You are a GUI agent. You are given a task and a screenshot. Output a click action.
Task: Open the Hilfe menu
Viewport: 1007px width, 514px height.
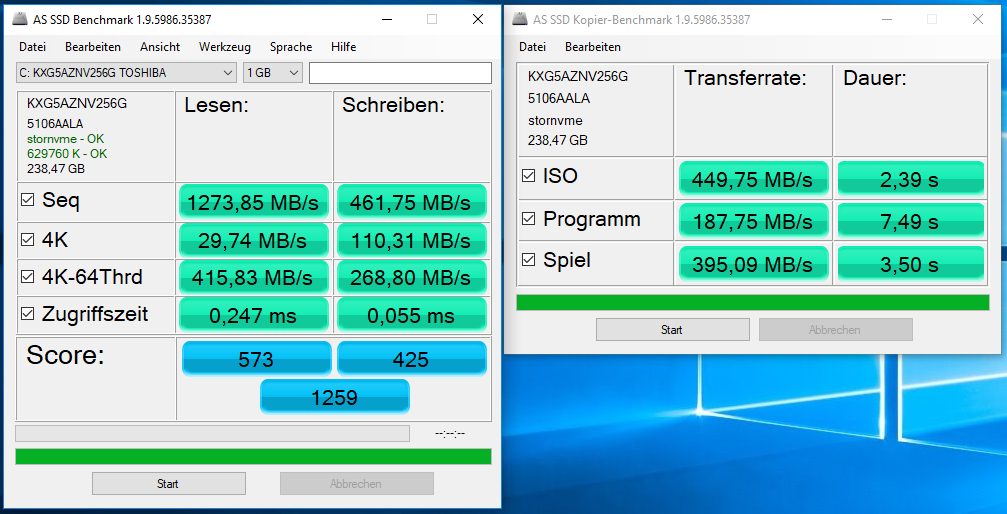coord(344,47)
